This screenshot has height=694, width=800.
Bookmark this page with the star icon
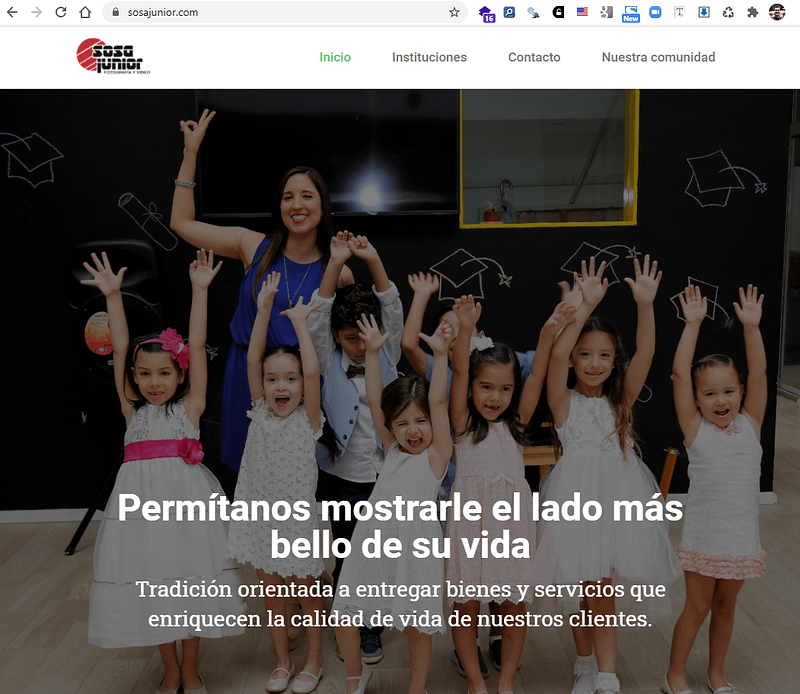pos(454,12)
